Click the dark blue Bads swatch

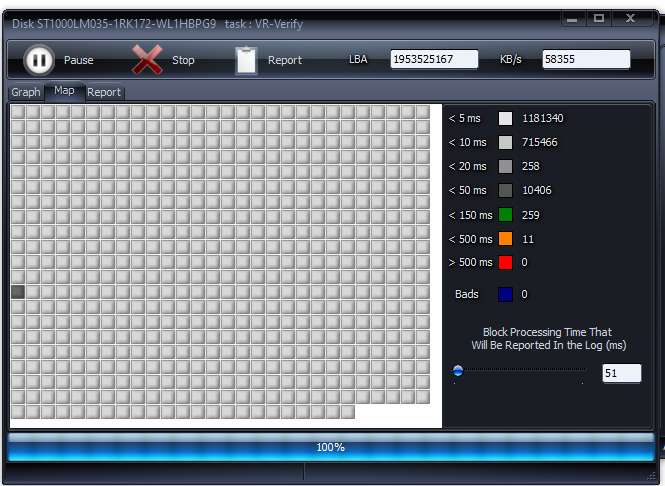(505, 294)
